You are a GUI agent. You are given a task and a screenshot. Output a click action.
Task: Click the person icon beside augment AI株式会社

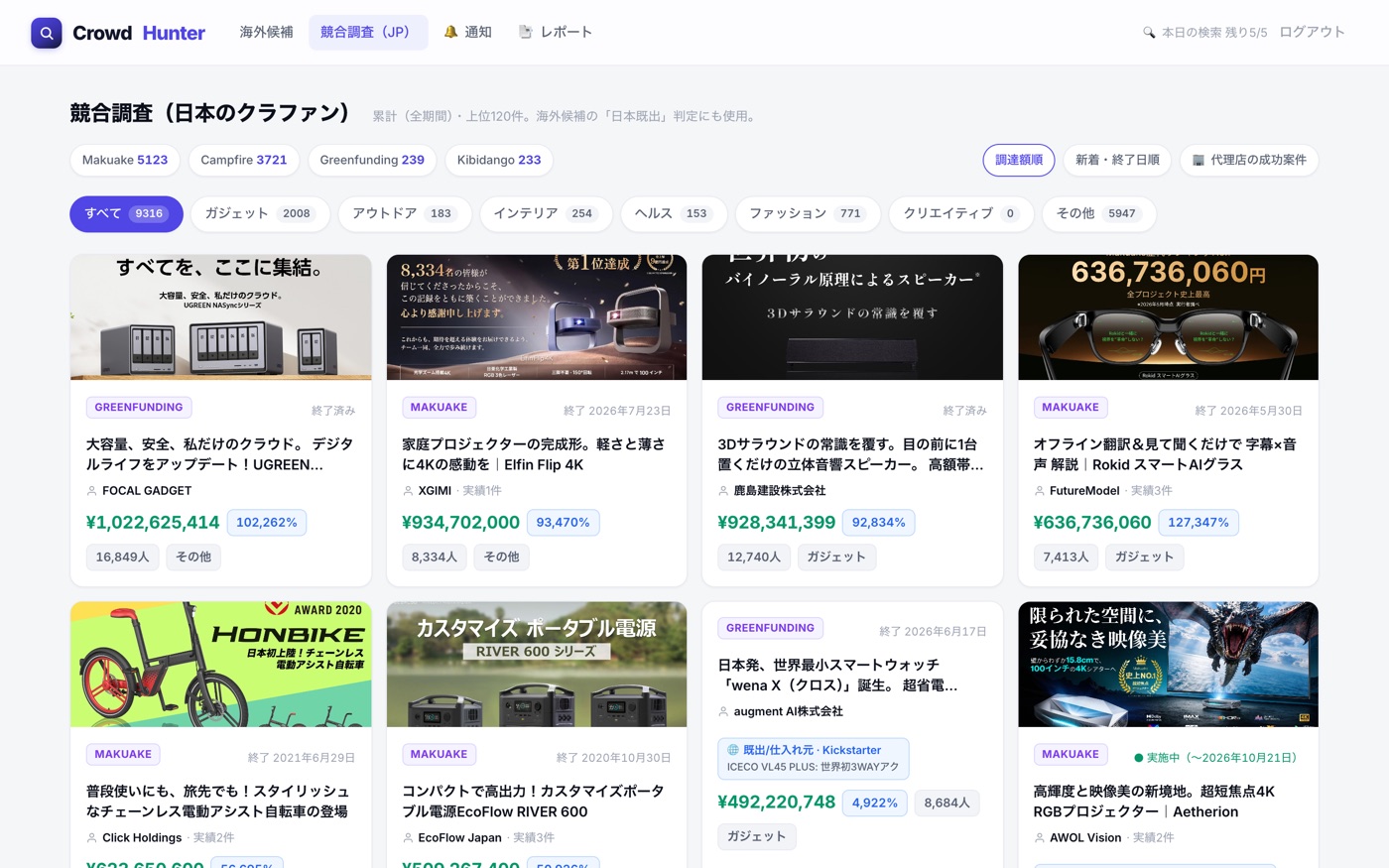tap(723, 711)
